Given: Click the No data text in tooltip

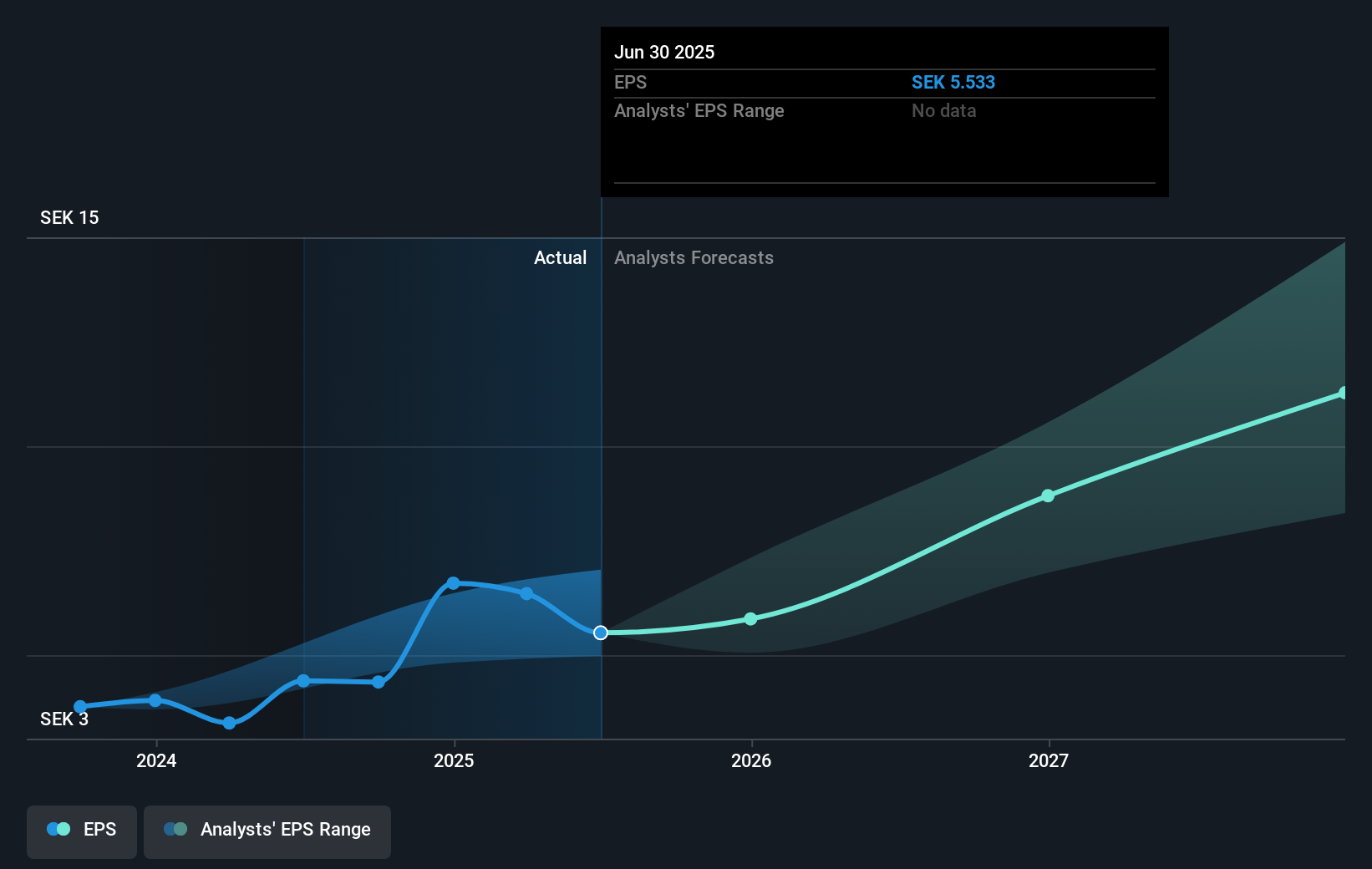Looking at the screenshot, I should tap(943, 110).
